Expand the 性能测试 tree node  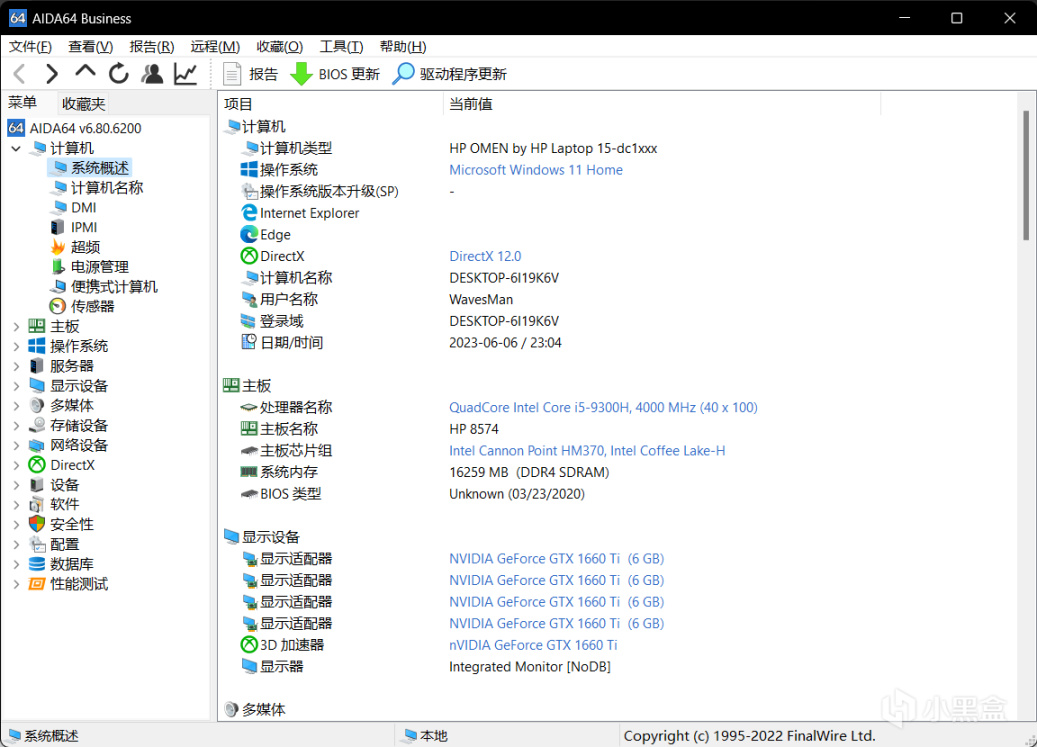click(16, 584)
